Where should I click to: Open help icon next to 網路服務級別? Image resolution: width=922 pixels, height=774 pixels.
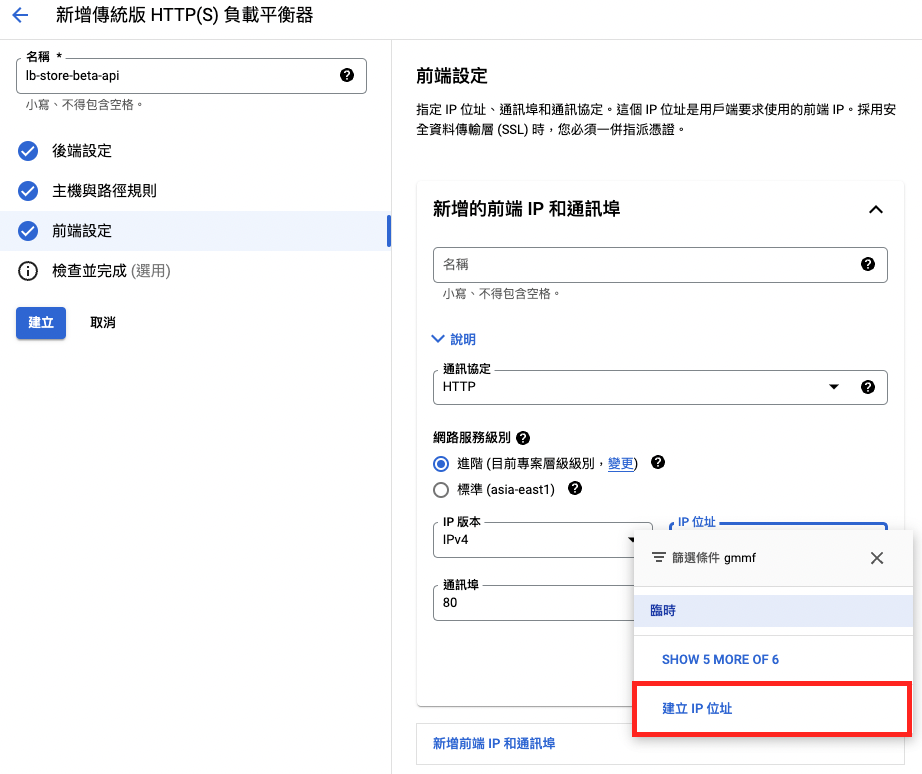(x=523, y=438)
